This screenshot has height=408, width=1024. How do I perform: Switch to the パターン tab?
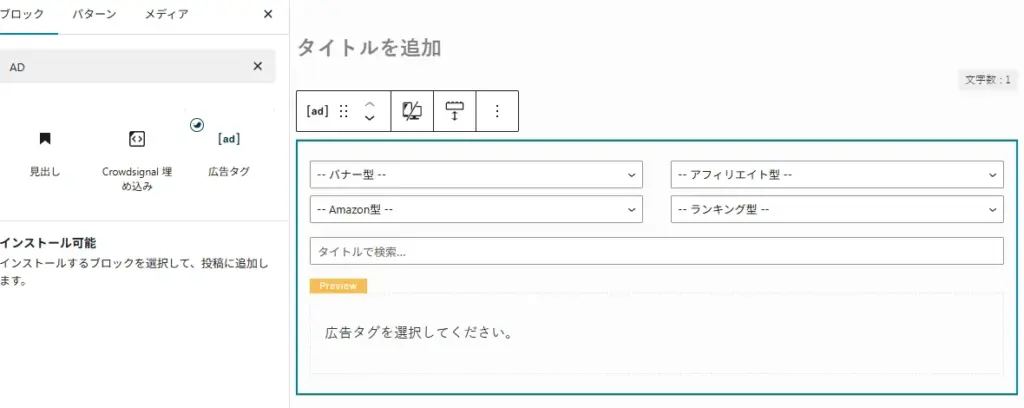pos(94,14)
